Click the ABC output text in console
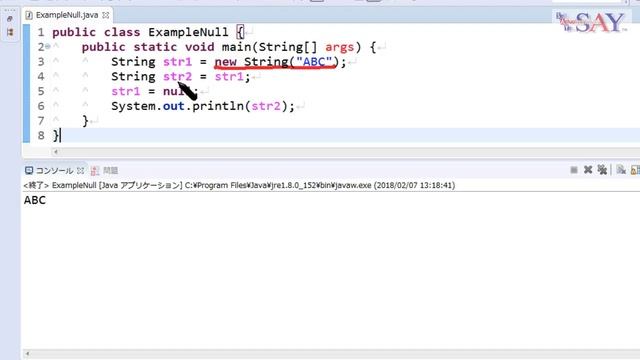 click(35, 200)
